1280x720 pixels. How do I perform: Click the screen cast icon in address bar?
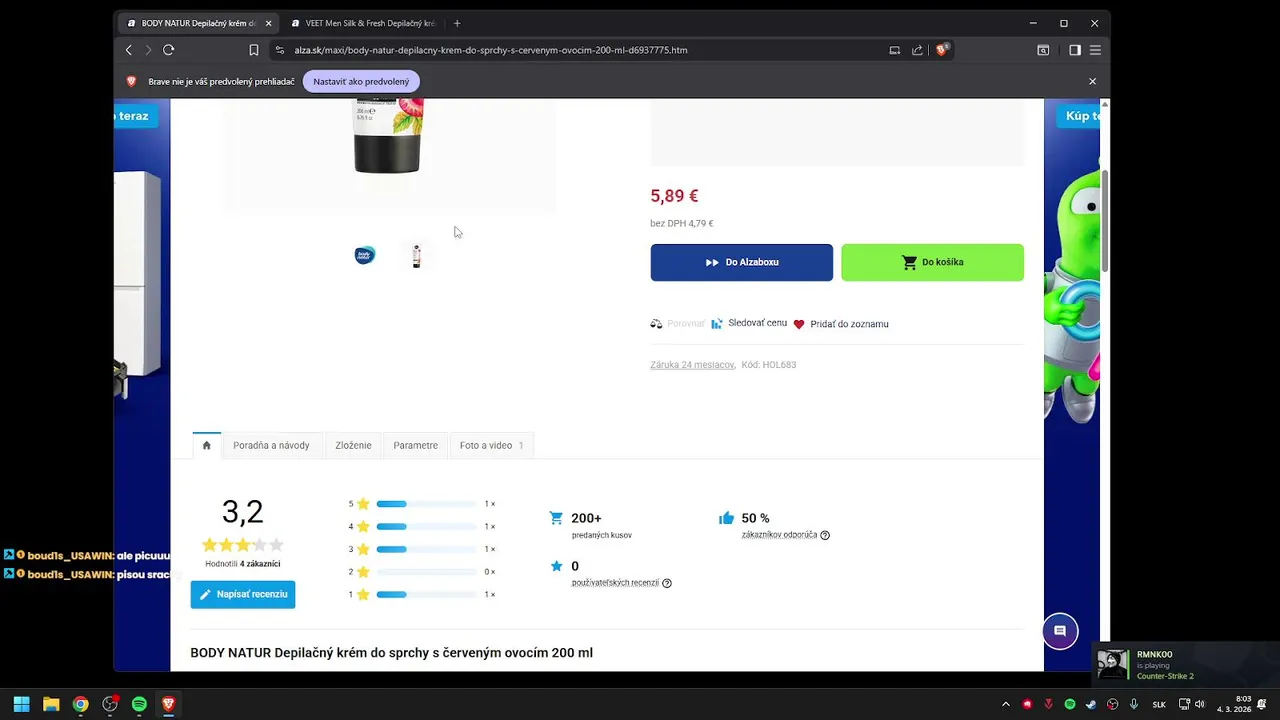[x=895, y=50]
